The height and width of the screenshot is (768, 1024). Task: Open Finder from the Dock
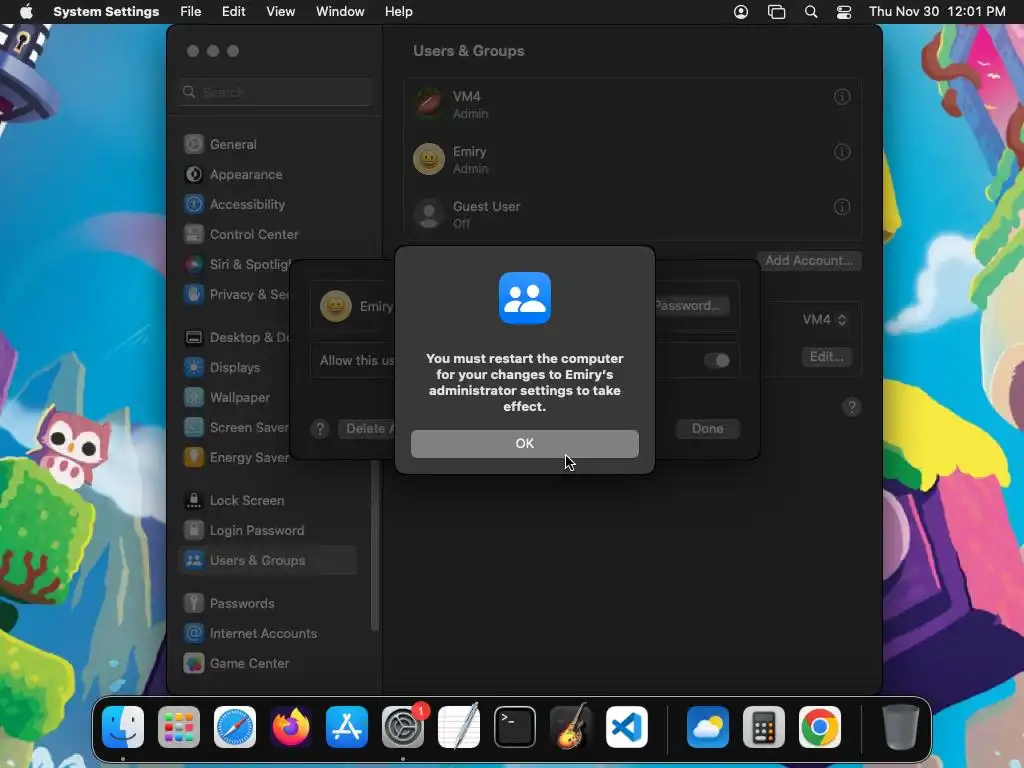click(x=123, y=727)
